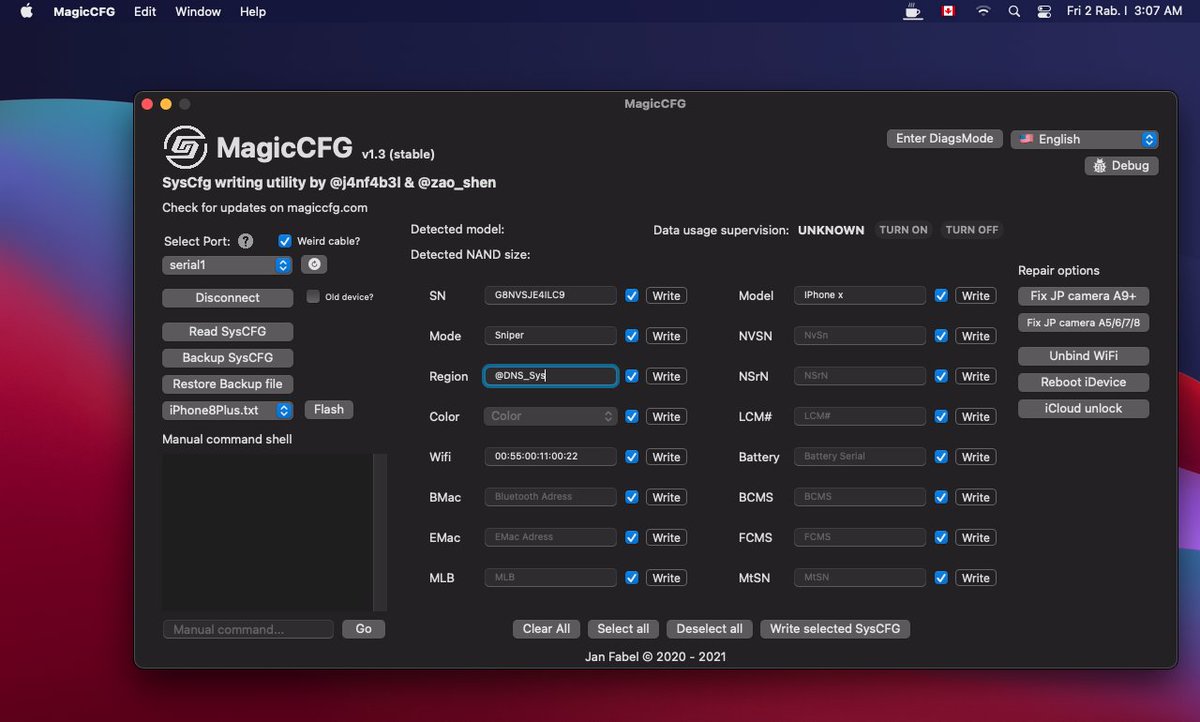Screen dimensions: 1200x722
Task: Click the Model input field
Action: click(x=860, y=295)
